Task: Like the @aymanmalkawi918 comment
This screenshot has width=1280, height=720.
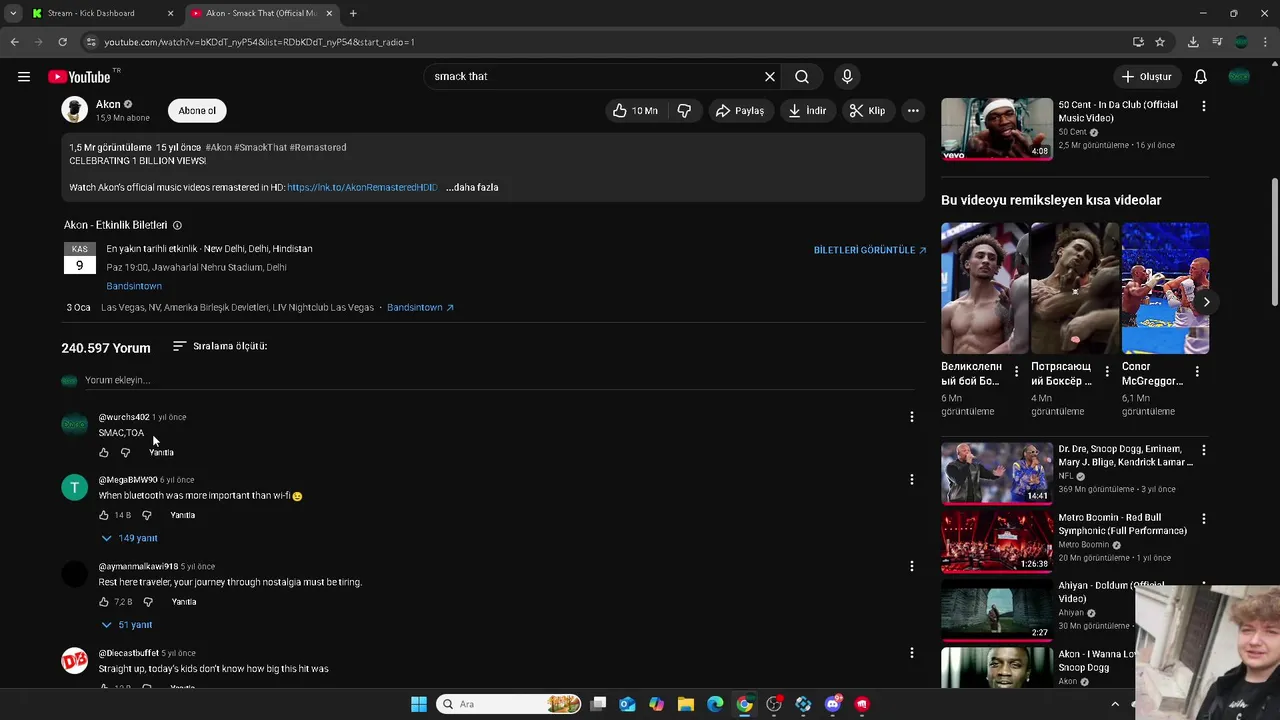Action: 104,602
